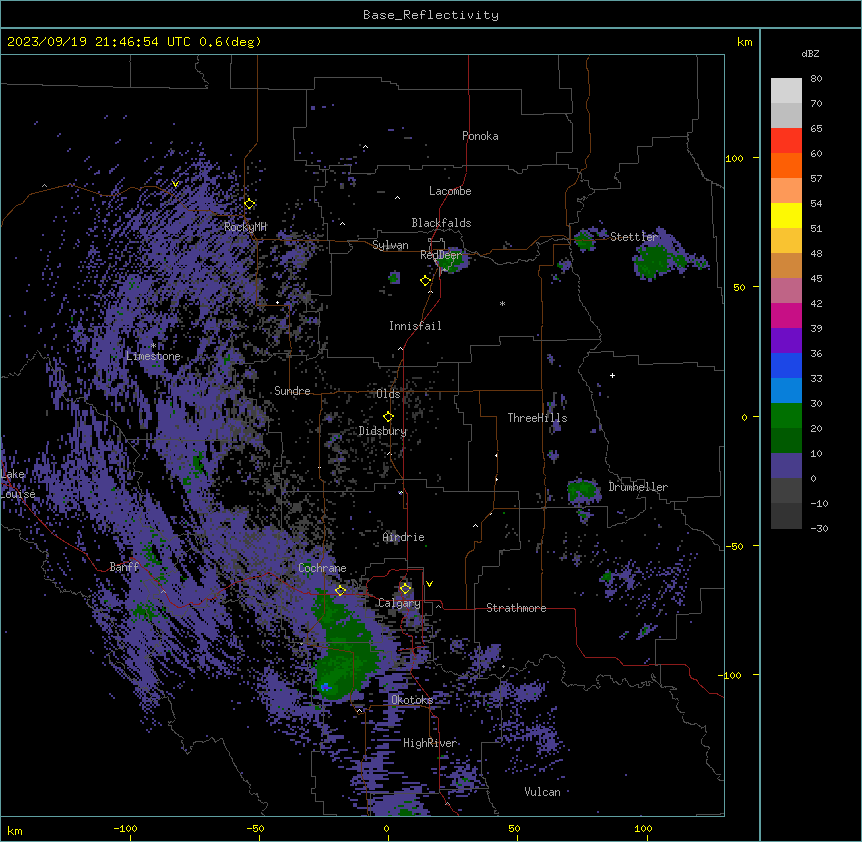Select the Airdrie label
This screenshot has width=862, height=842.
[404, 537]
